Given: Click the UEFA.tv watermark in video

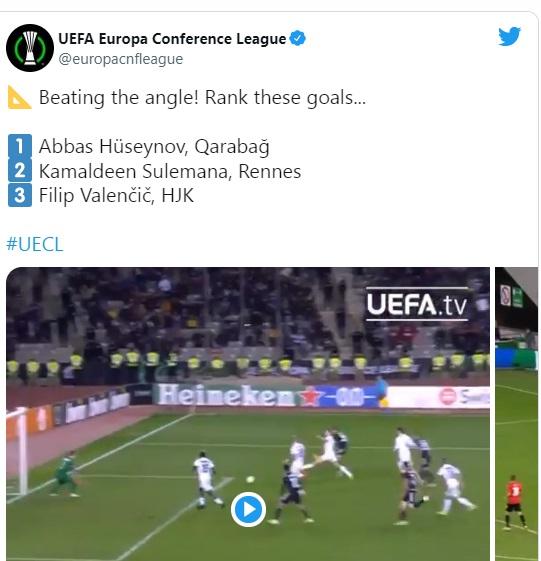Looking at the screenshot, I should (x=417, y=304).
